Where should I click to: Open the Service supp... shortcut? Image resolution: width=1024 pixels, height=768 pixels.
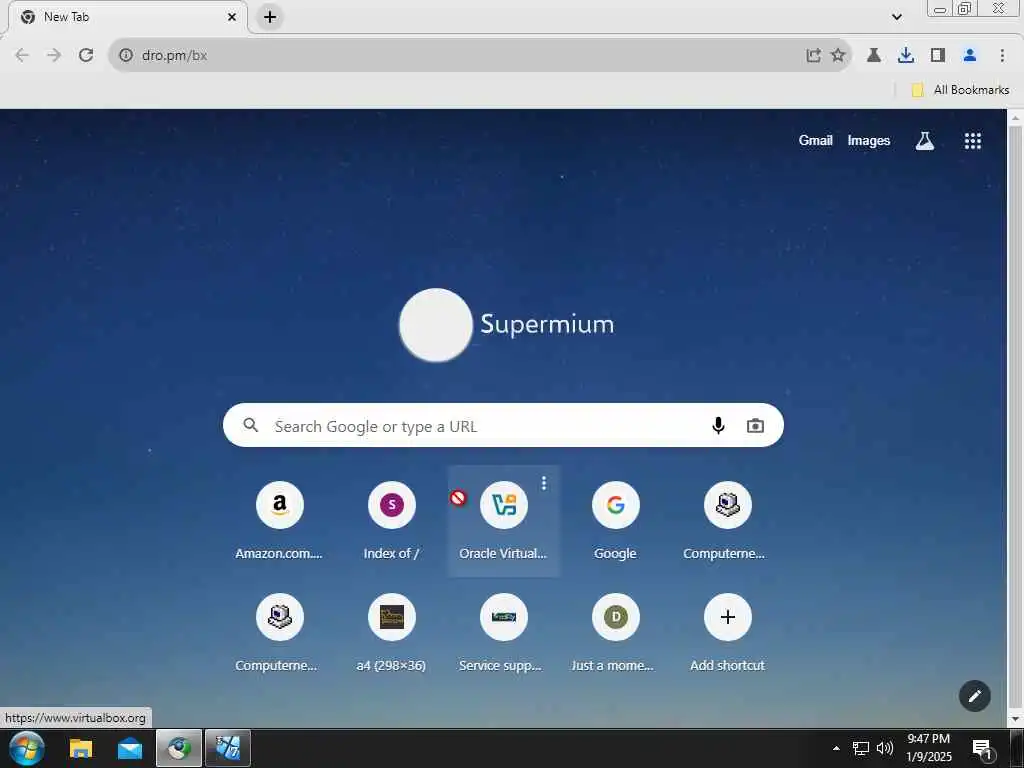point(504,633)
